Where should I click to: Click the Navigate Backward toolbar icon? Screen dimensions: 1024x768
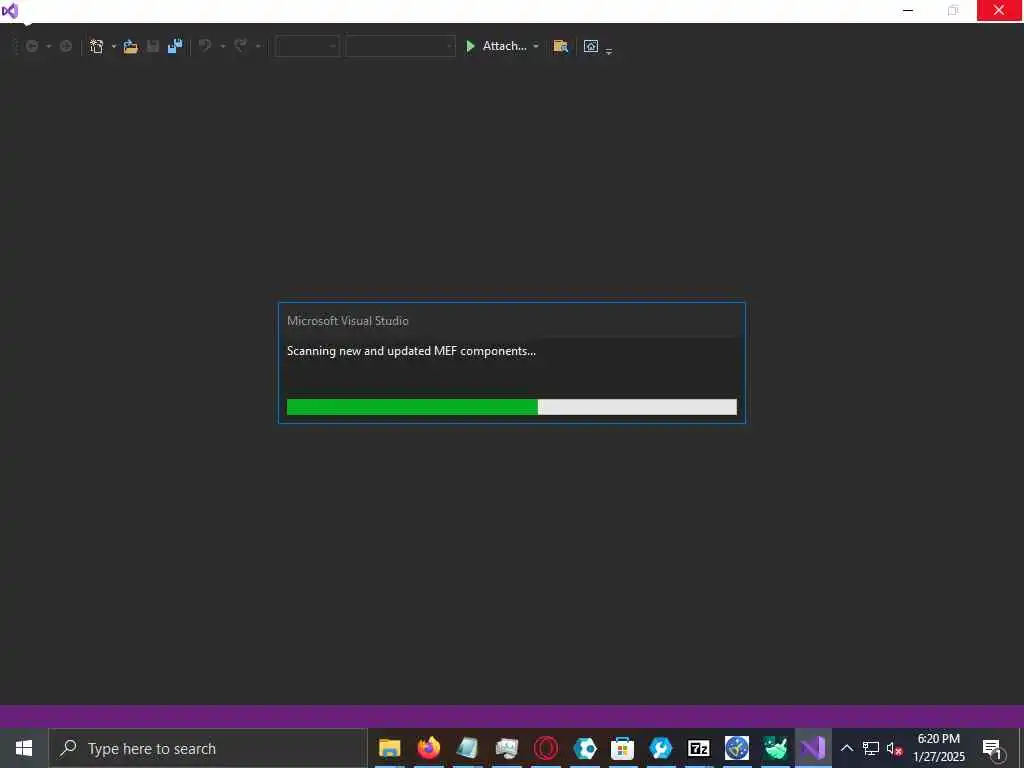point(31,46)
